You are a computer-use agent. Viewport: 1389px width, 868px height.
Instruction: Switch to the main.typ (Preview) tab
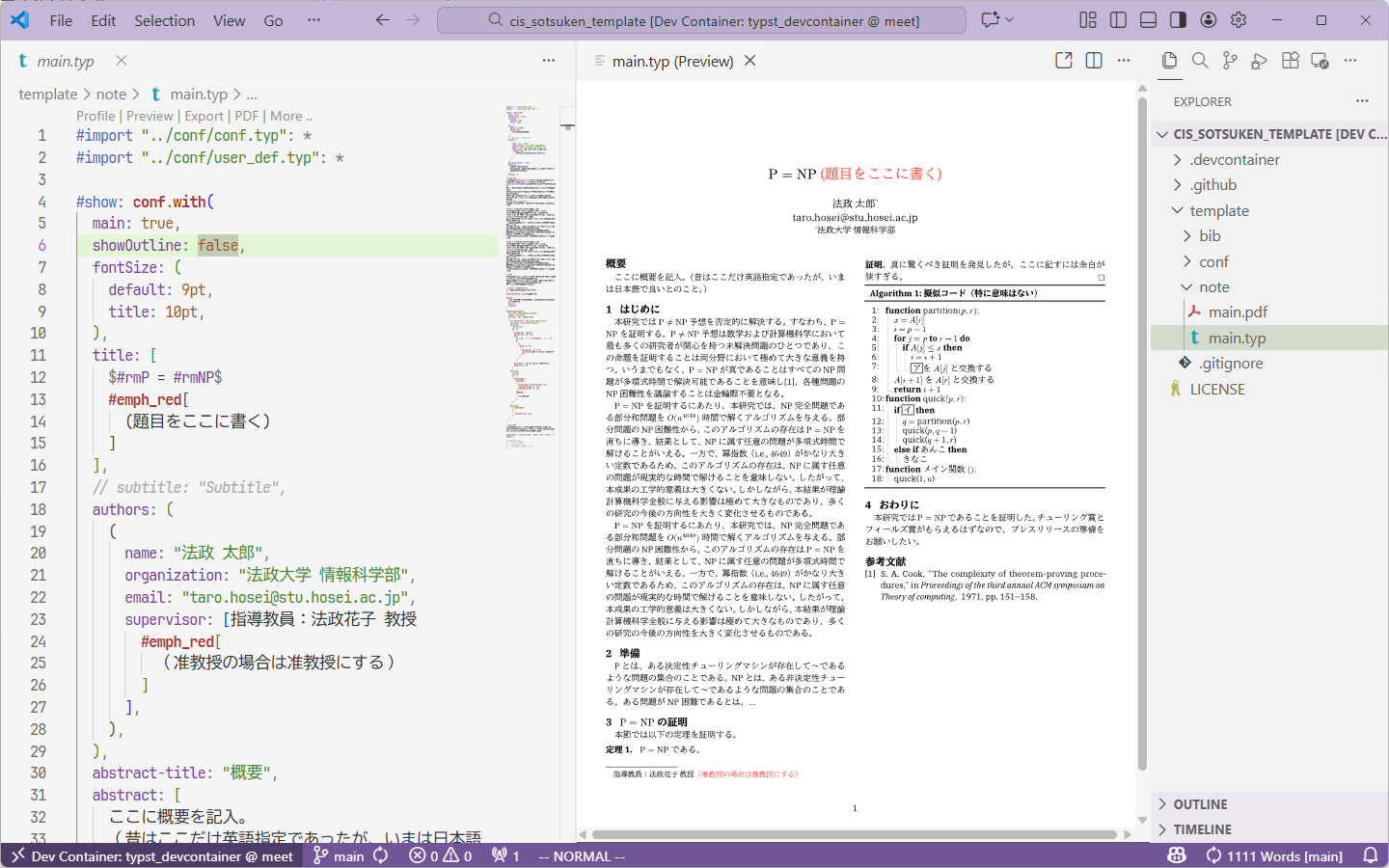pos(672,61)
